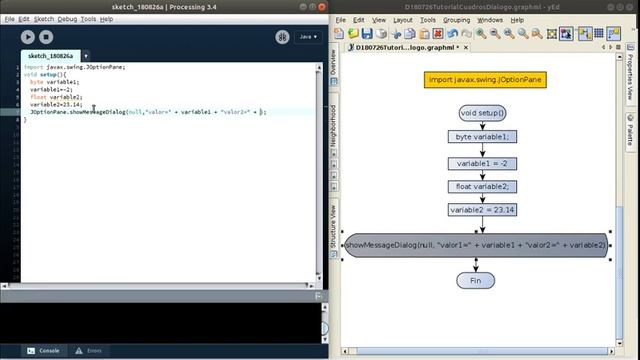Viewport: 640px width, 360px height.
Task: Open a file with yEd folder icon
Action: click(353, 33)
